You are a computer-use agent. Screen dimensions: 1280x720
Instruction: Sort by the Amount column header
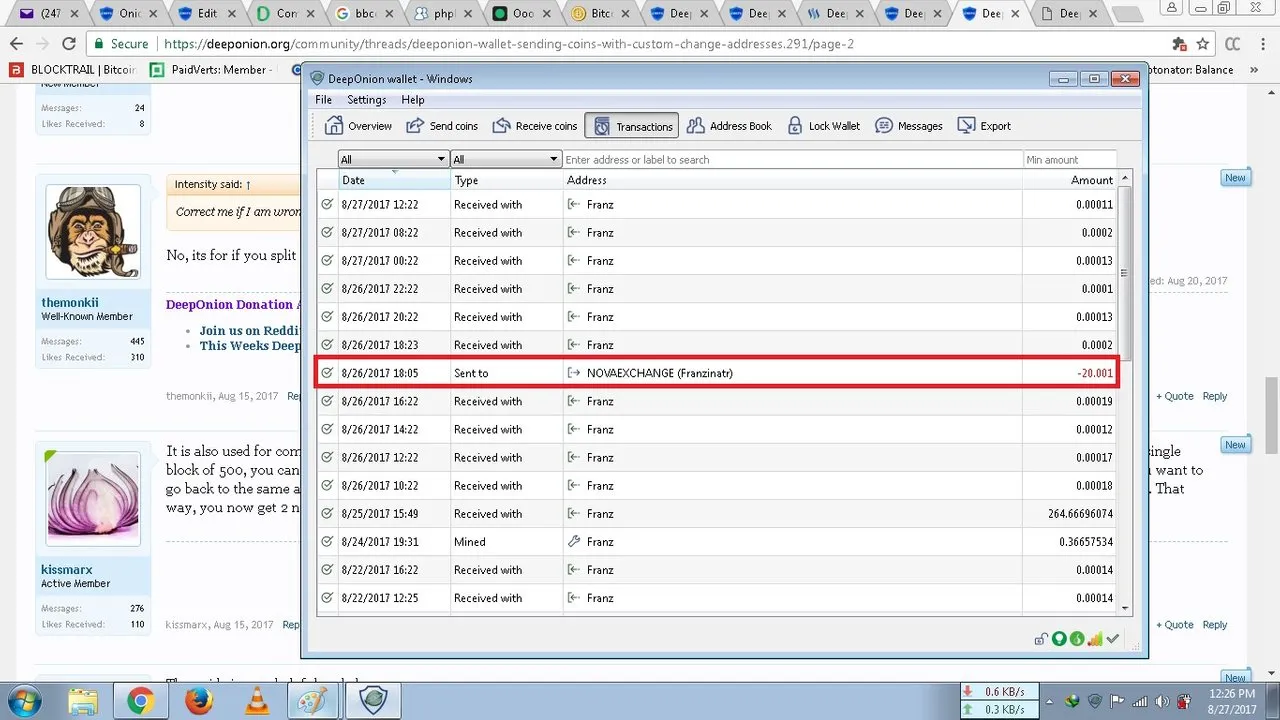coord(1069,180)
